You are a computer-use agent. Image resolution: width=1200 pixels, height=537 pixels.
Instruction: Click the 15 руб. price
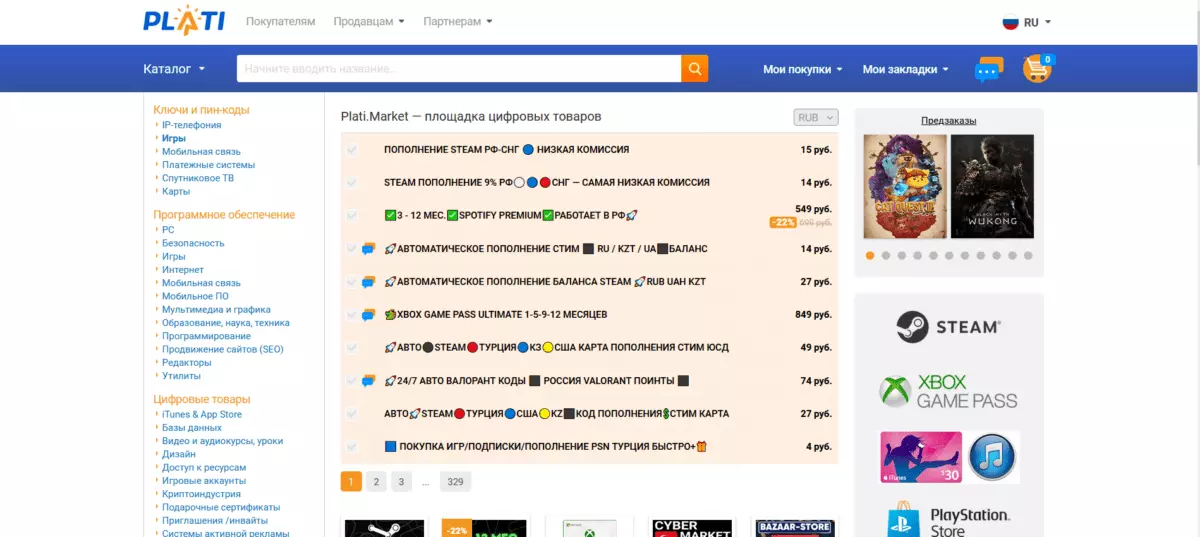[816, 150]
